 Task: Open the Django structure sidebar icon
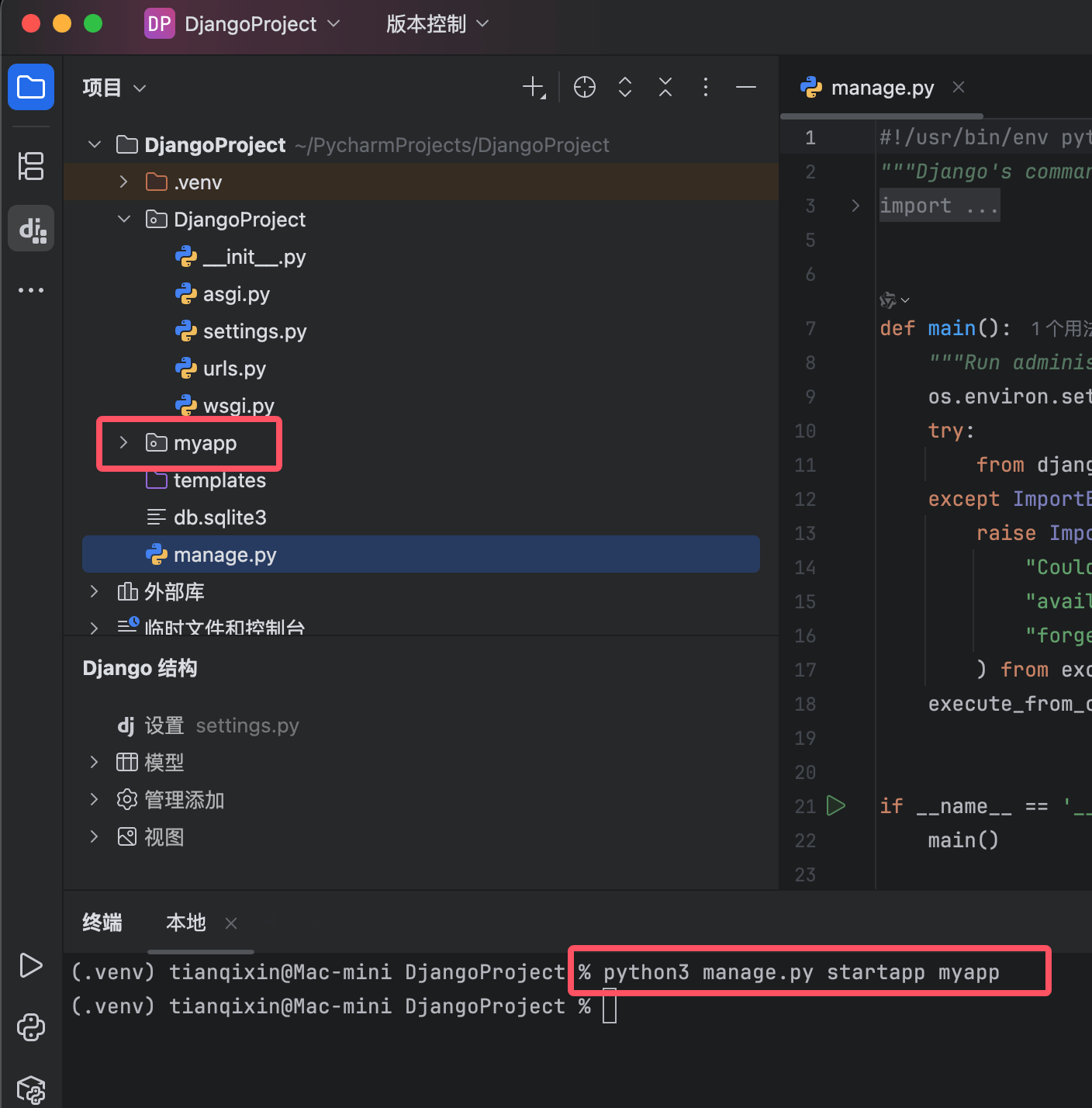point(31,229)
